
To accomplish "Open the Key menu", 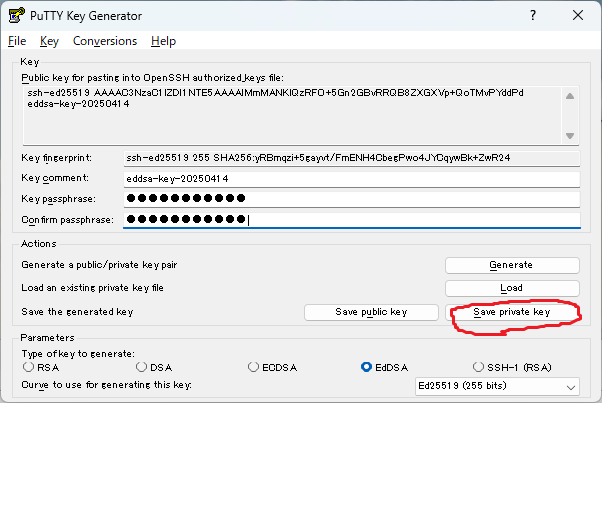I will tap(49, 41).
